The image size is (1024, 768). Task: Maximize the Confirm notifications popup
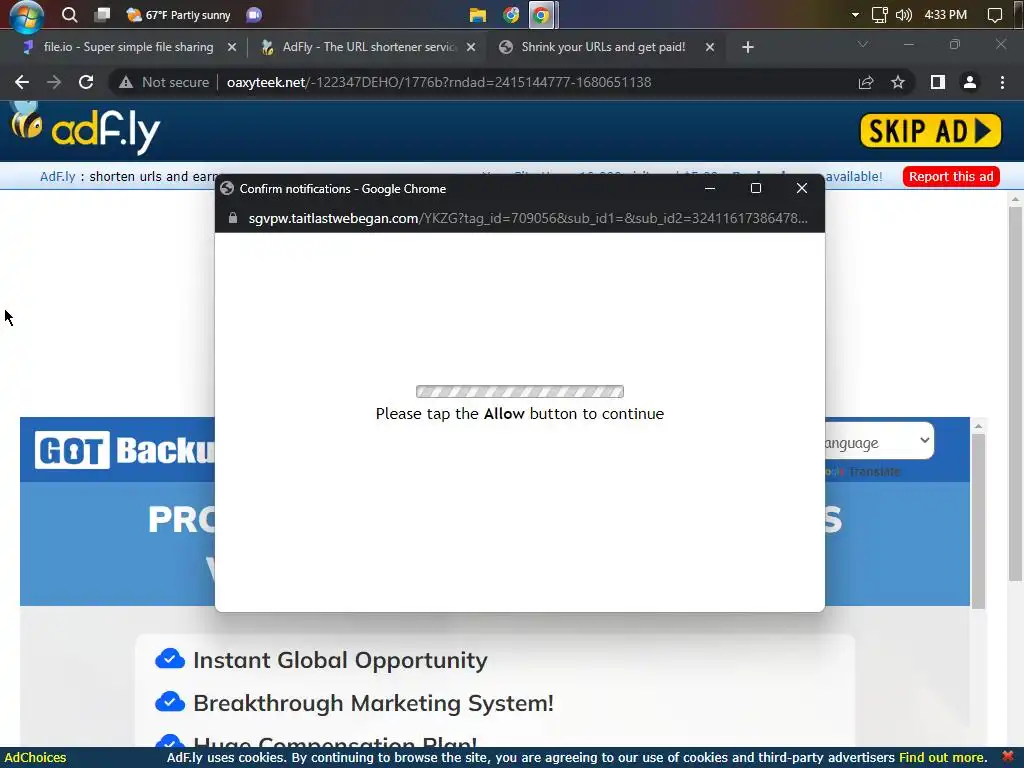click(x=756, y=188)
